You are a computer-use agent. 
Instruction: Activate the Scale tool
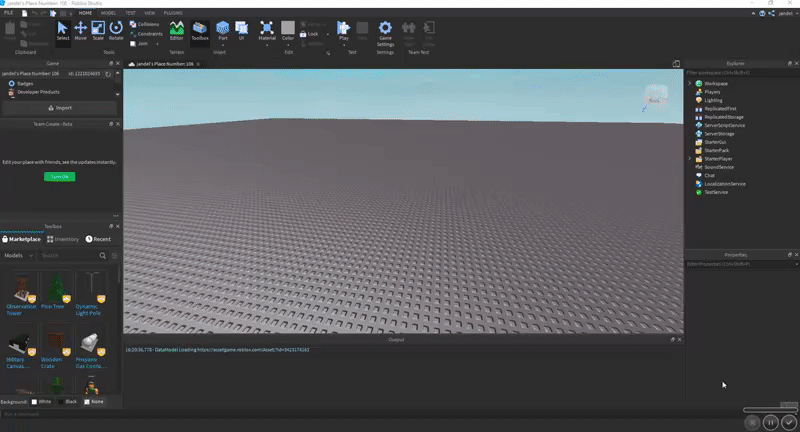(x=98, y=31)
